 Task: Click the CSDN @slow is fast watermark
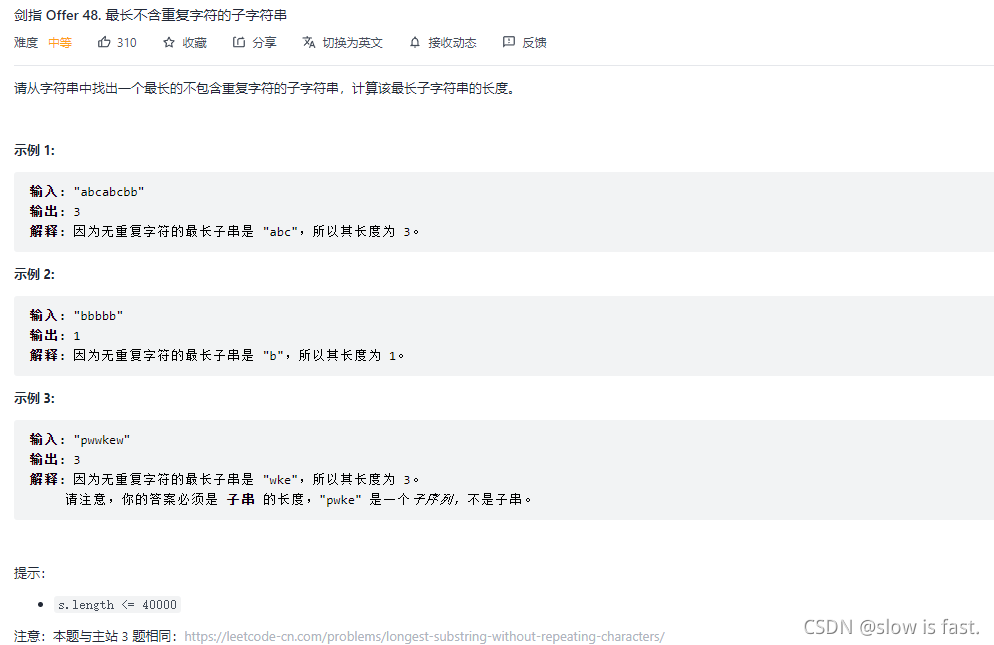point(891,626)
